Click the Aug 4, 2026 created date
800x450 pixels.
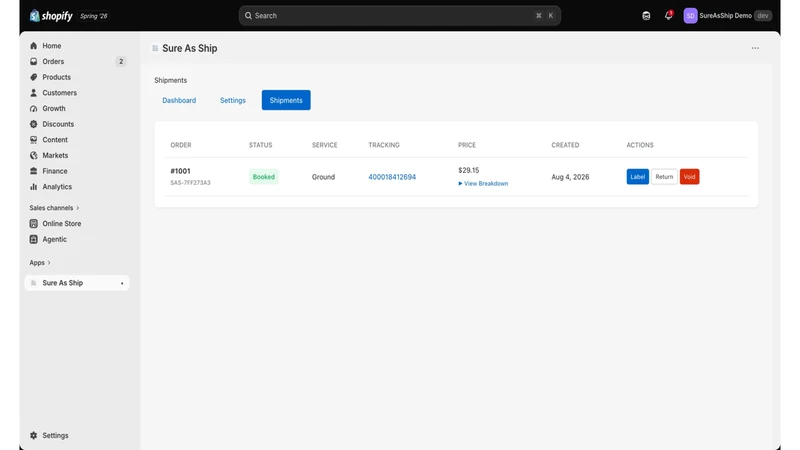(570, 177)
